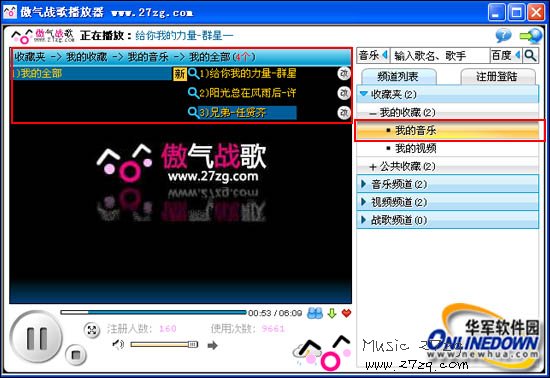Toggle fullscreen with the round expand icon
Screen dimensions: 550x378
(92, 330)
